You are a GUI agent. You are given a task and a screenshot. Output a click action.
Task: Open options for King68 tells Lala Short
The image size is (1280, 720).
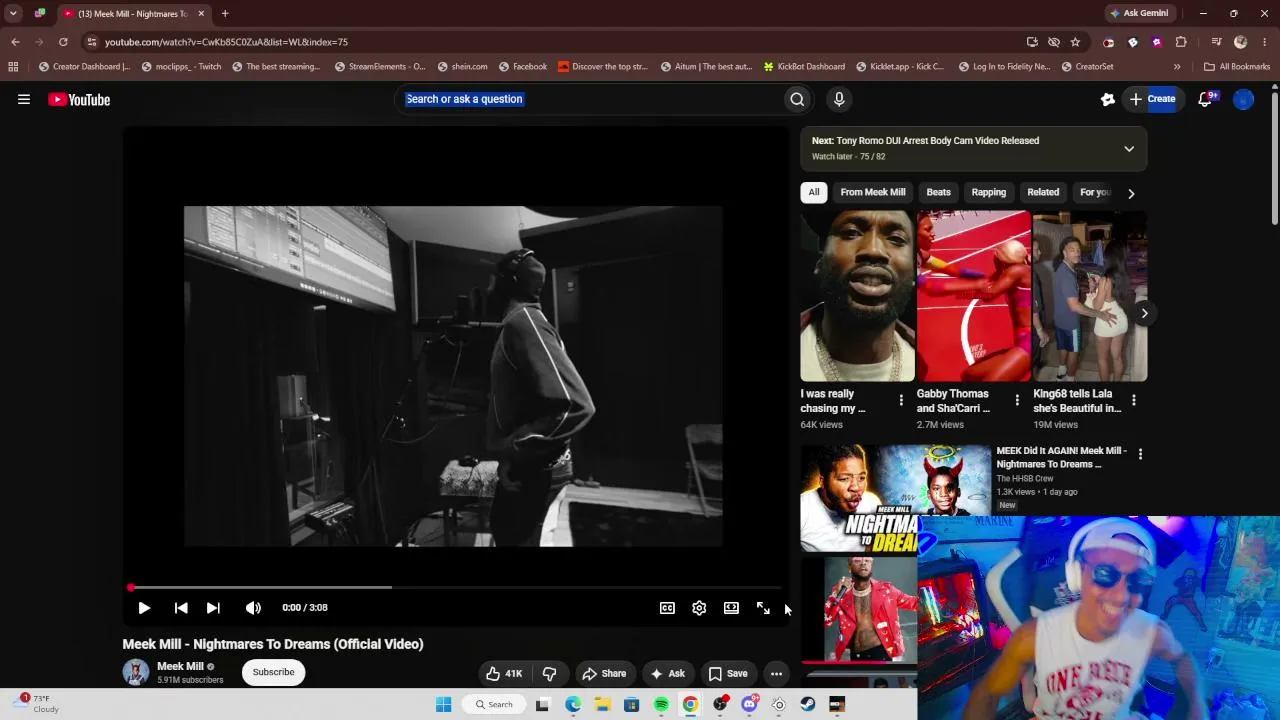(x=1133, y=400)
